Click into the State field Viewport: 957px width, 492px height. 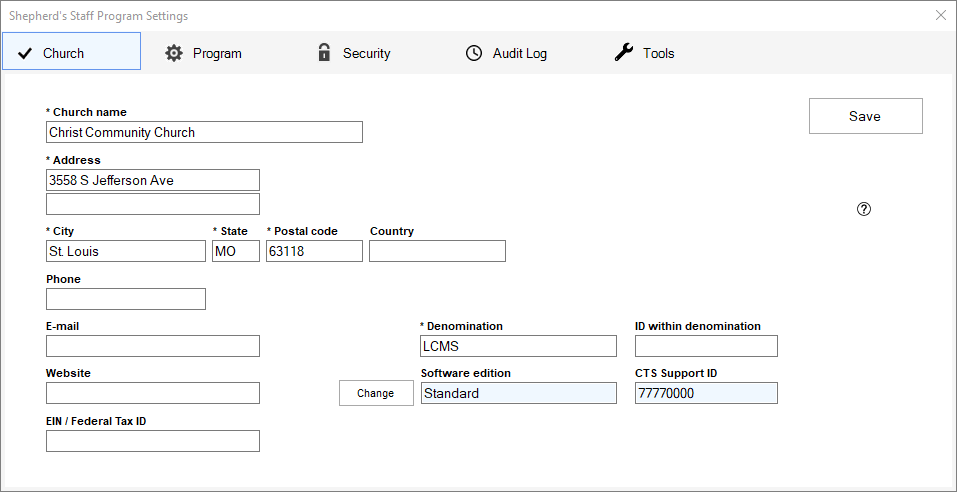pyautogui.click(x=235, y=251)
